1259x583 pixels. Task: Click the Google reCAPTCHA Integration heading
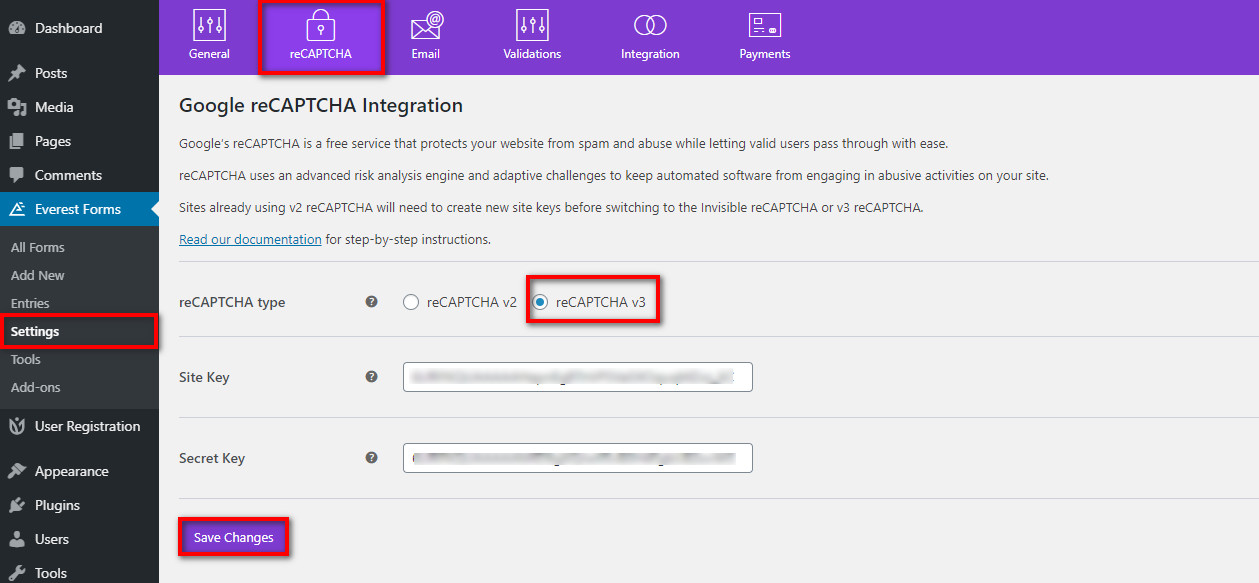321,105
